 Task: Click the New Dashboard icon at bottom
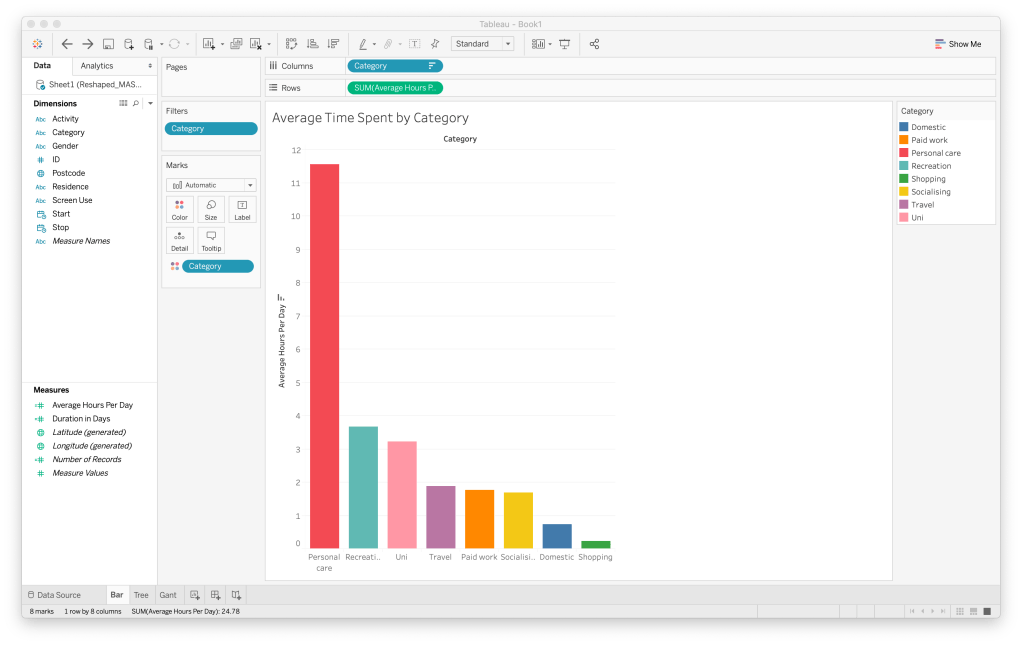(x=215, y=595)
